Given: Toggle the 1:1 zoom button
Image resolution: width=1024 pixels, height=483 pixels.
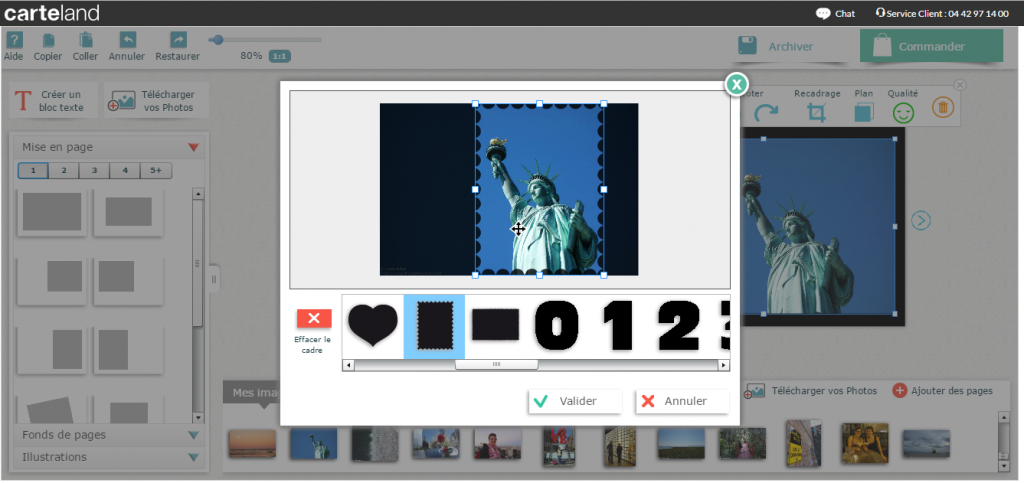Looking at the screenshot, I should point(281,56).
